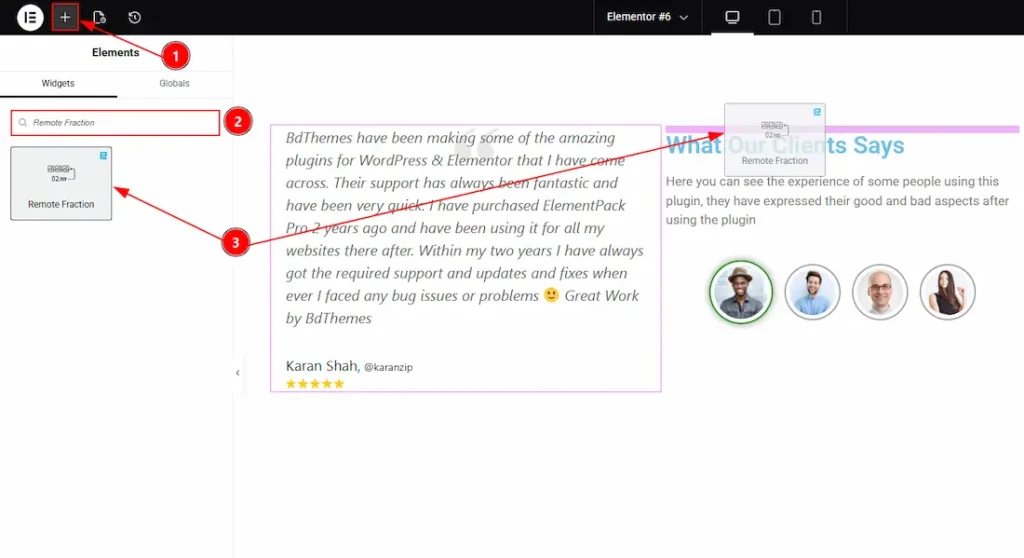Collapse the left panel with arrow handle
The image size is (1024, 558).
point(237,373)
